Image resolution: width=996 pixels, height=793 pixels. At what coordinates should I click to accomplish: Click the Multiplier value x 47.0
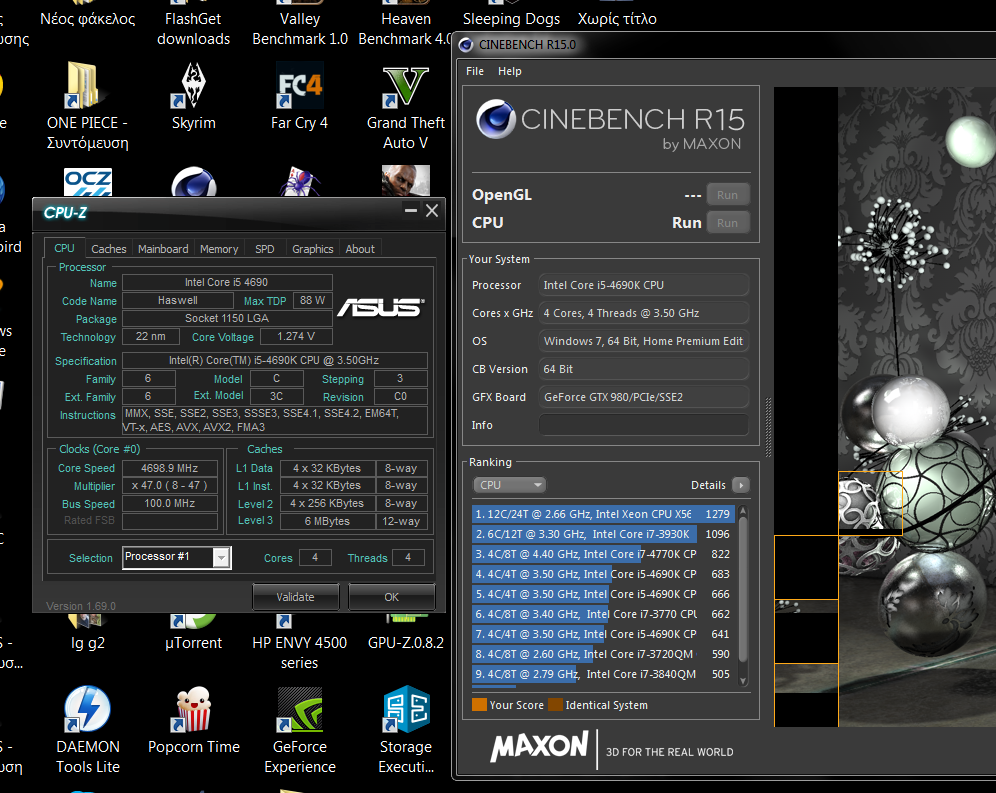170,485
